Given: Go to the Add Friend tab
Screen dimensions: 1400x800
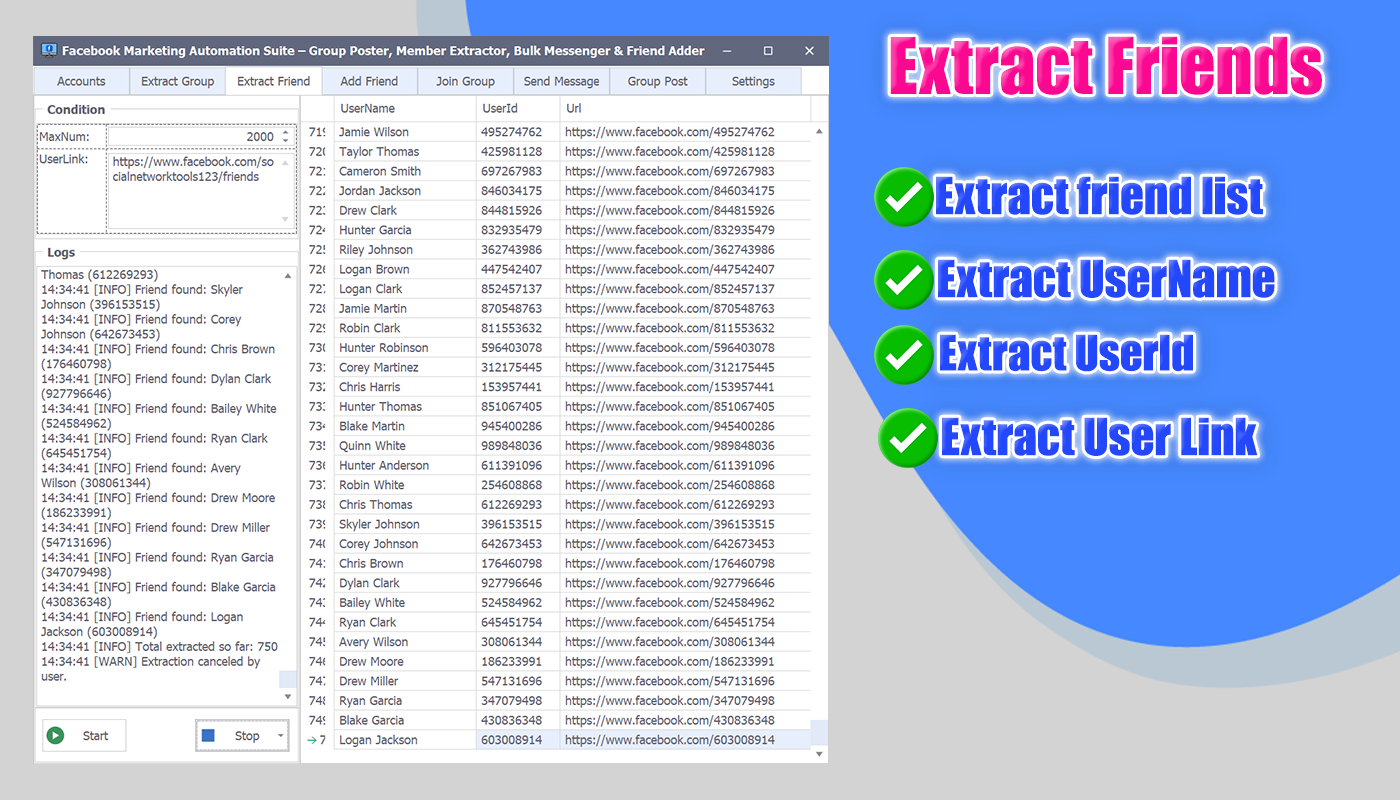Looking at the screenshot, I should 369,81.
